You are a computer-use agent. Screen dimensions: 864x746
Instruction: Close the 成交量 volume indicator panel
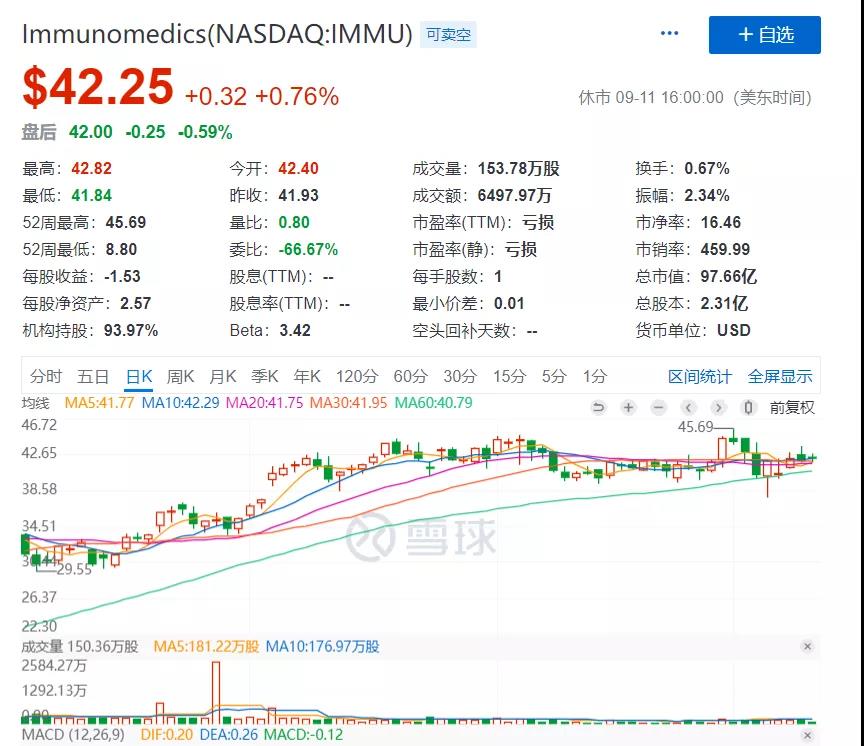coord(807,646)
